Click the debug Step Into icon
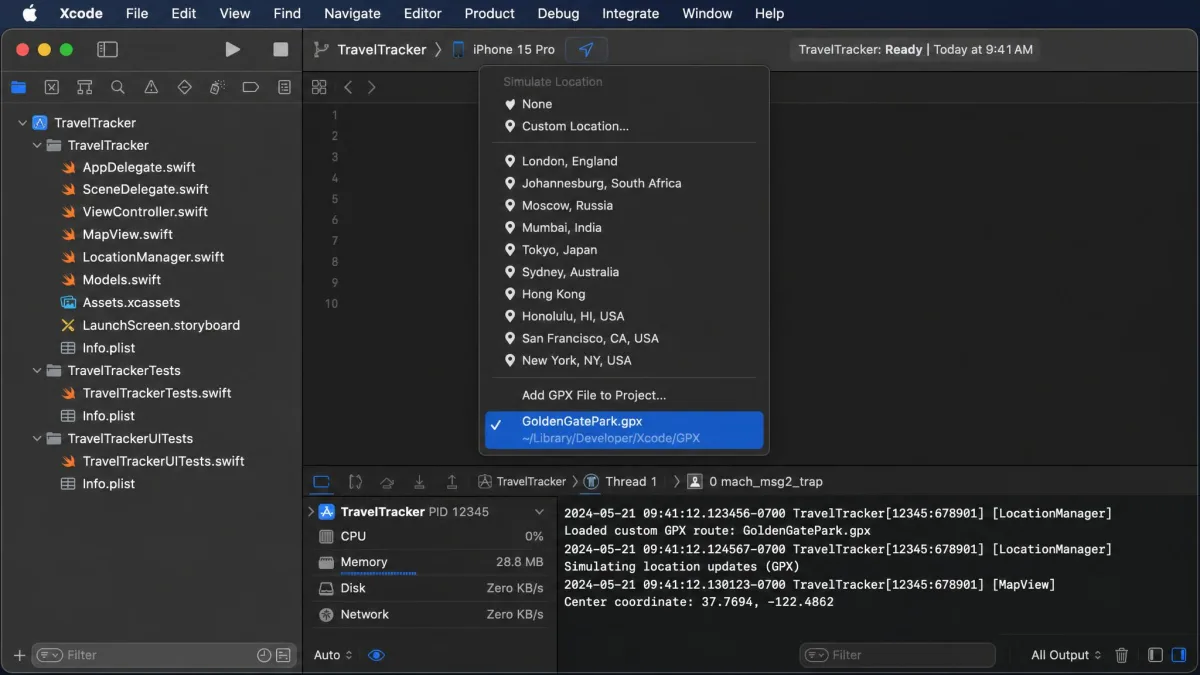 (420, 482)
